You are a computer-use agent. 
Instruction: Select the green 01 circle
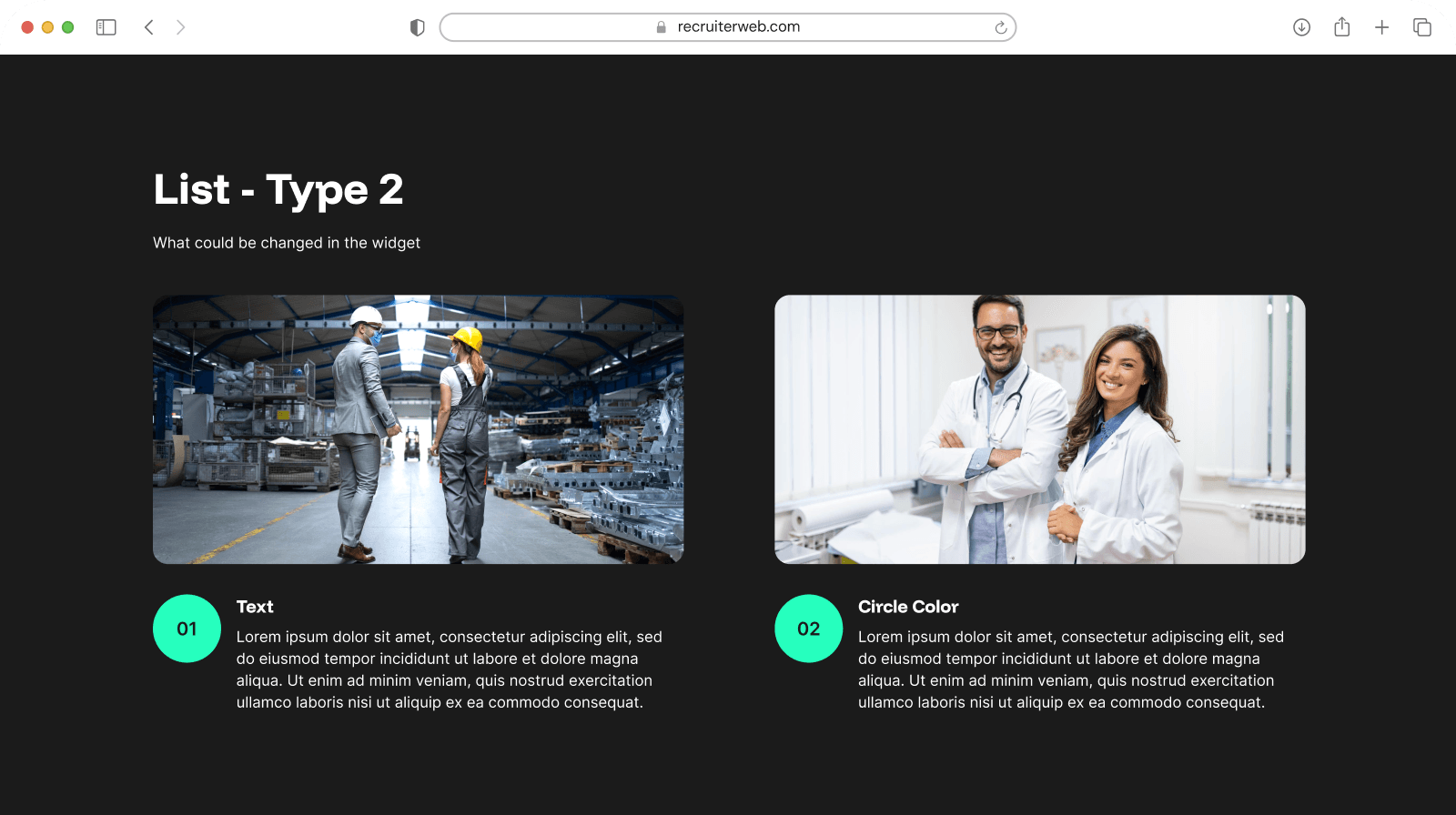coord(187,629)
